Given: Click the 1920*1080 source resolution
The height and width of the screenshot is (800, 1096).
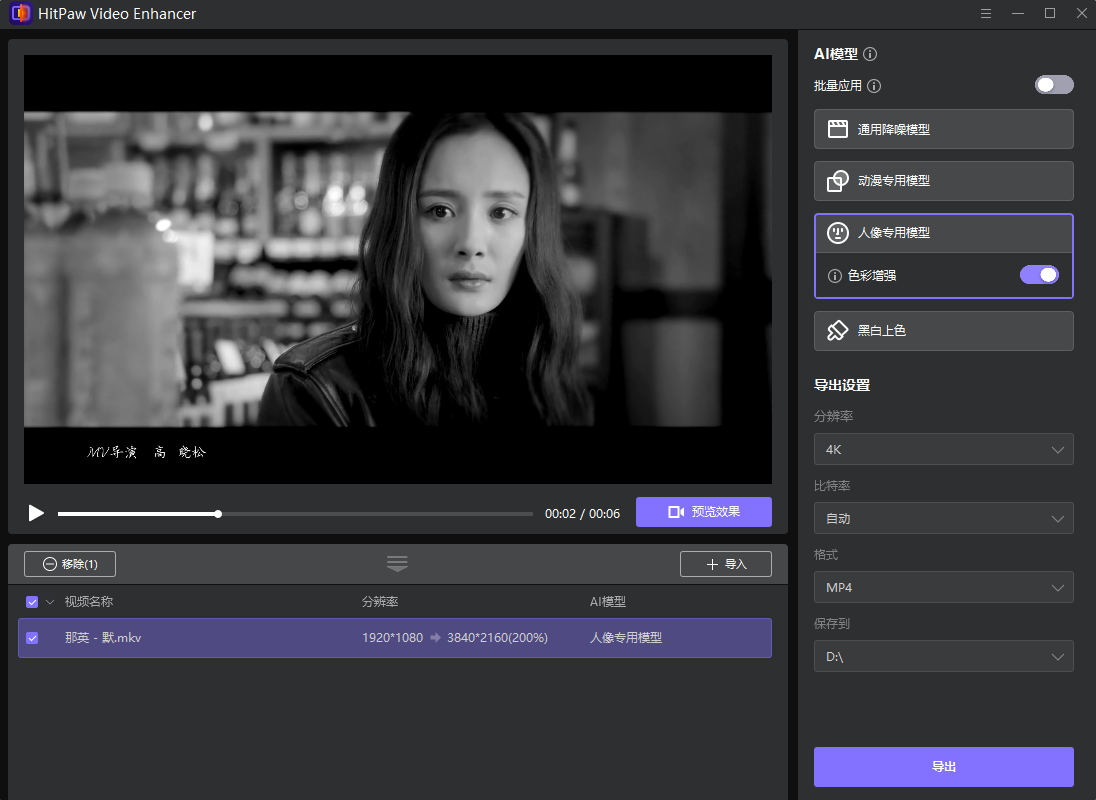Looking at the screenshot, I should point(392,638).
